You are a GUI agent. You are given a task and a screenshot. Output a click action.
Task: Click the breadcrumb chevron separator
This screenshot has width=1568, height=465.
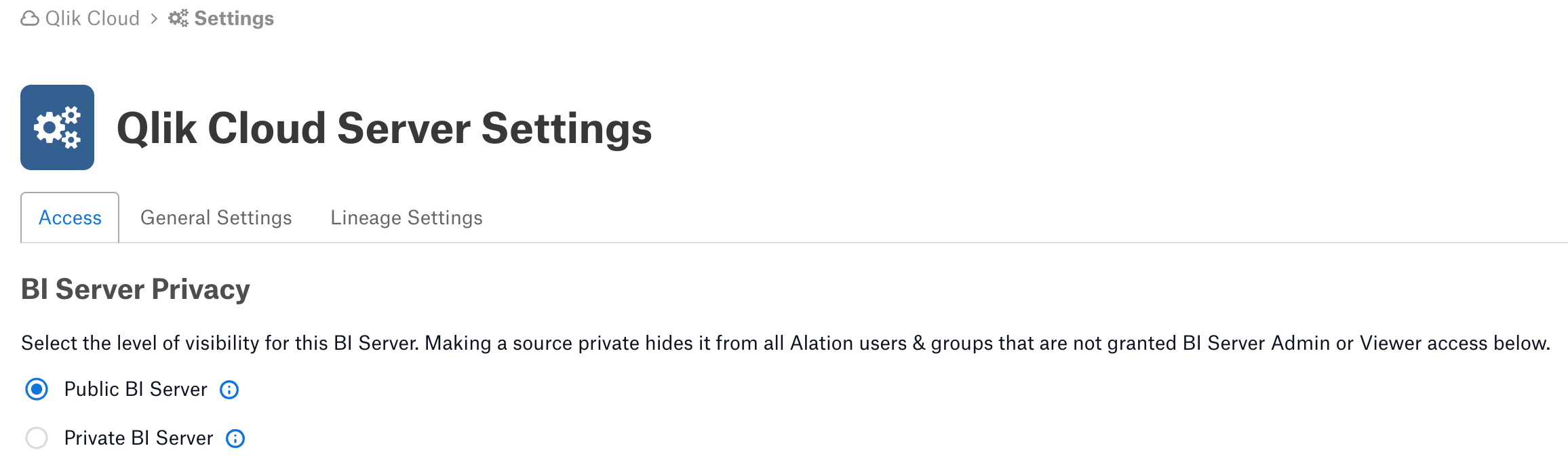[x=154, y=18]
